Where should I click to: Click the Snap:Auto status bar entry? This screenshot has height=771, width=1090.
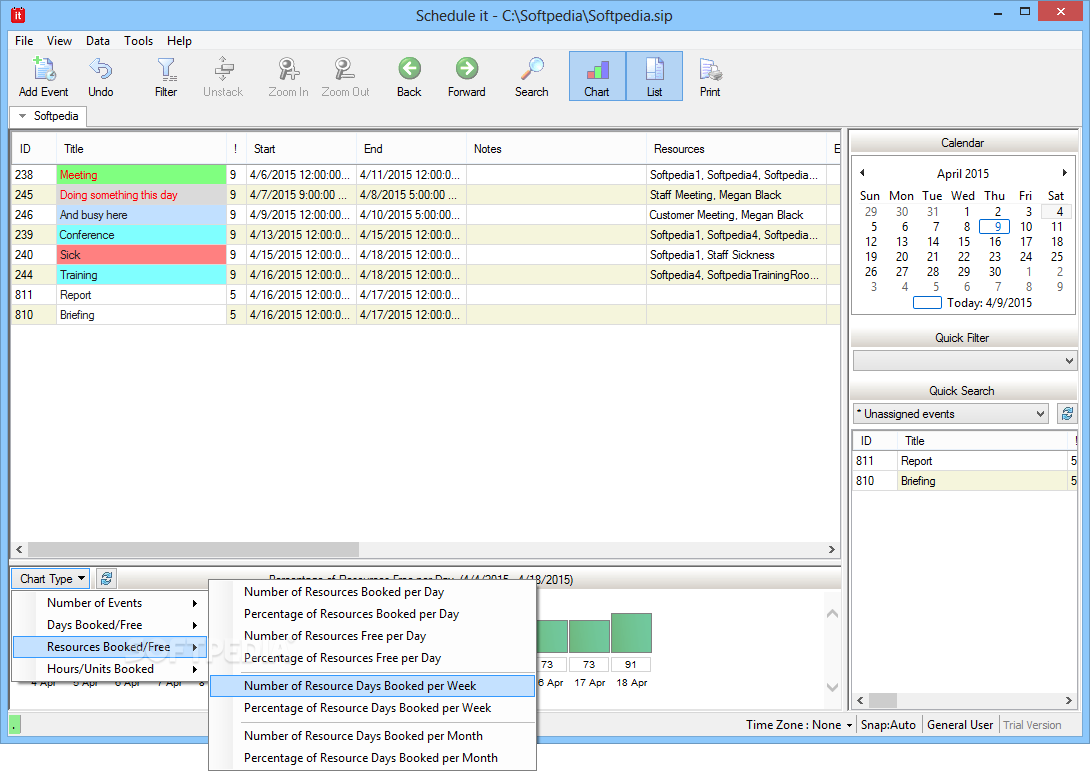pos(888,725)
